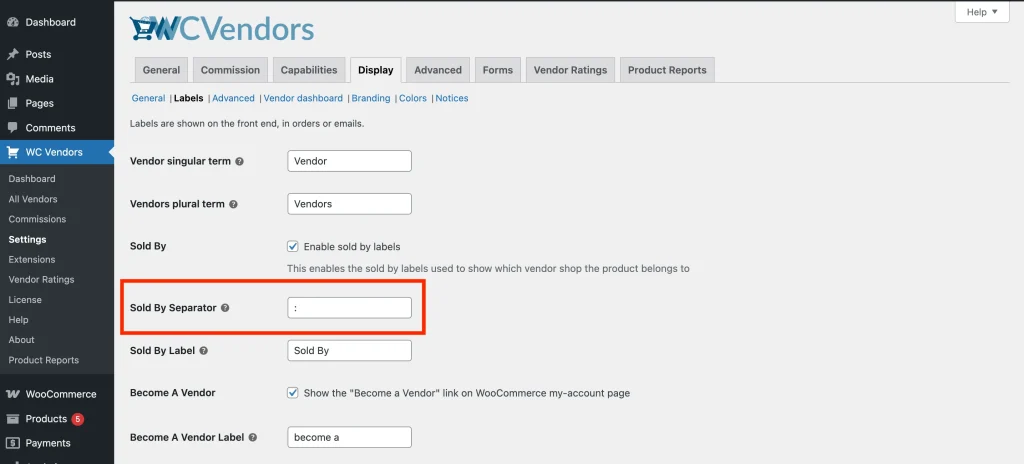Switch to the General settings tab
The image size is (1024, 464).
(x=161, y=70)
